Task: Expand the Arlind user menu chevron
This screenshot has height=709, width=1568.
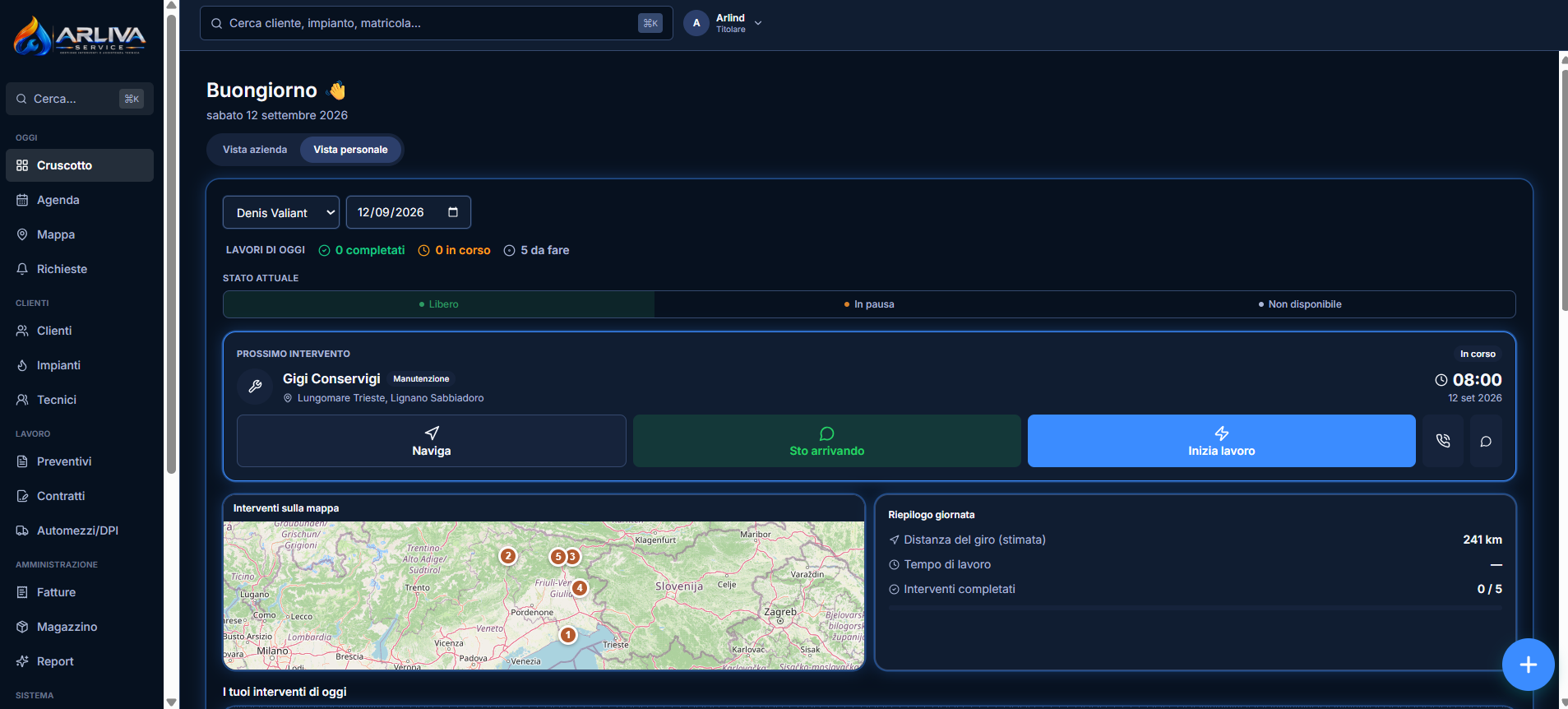Action: 758,23
